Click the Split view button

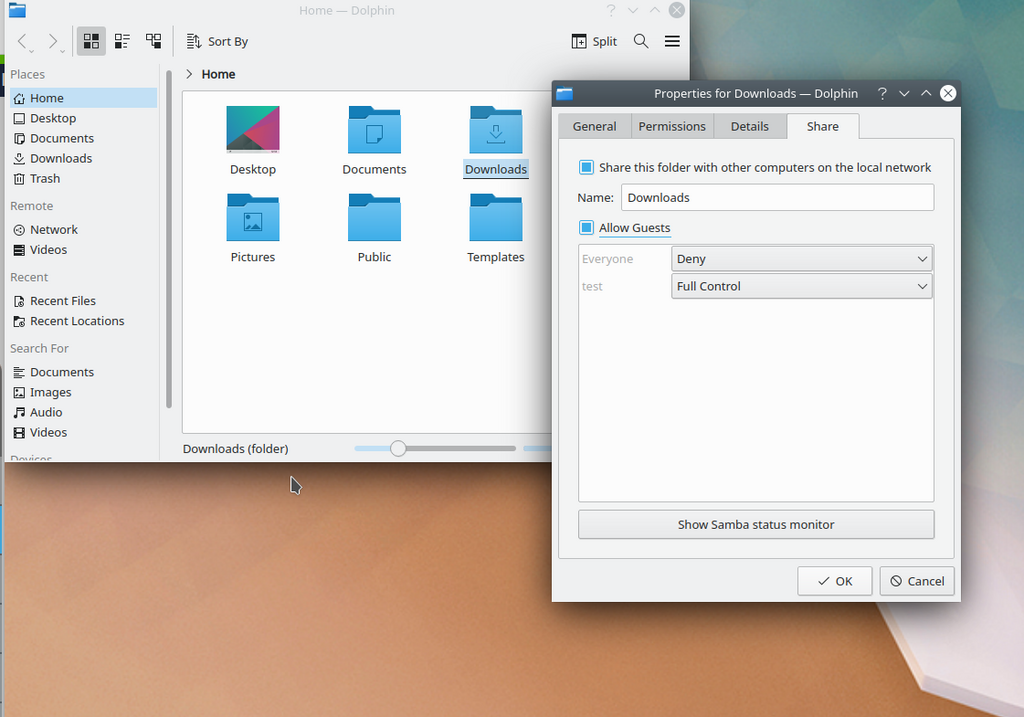[x=594, y=41]
